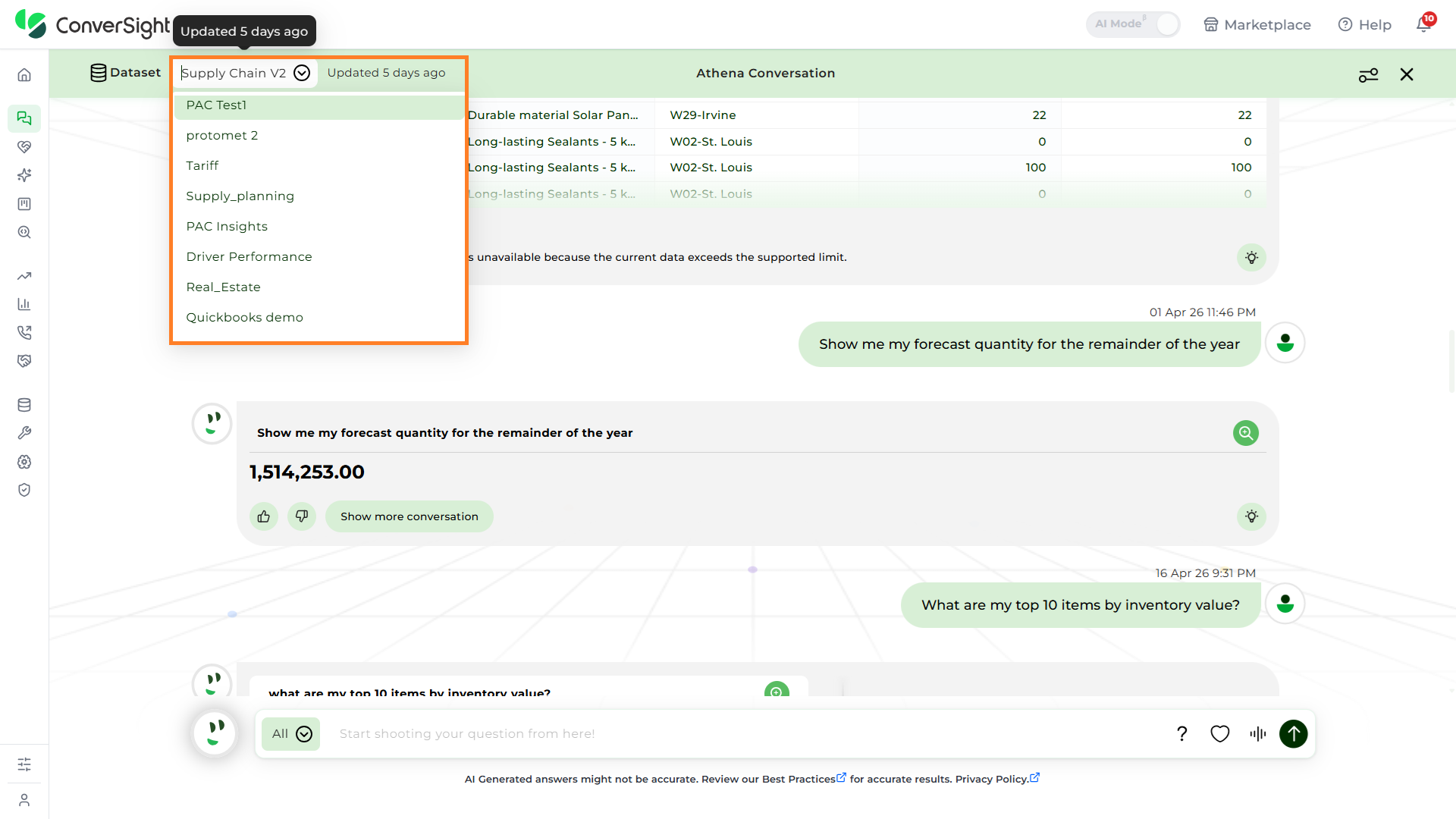Send the question with the arrow button
Screen dimensions: 1456x819
point(1294,734)
